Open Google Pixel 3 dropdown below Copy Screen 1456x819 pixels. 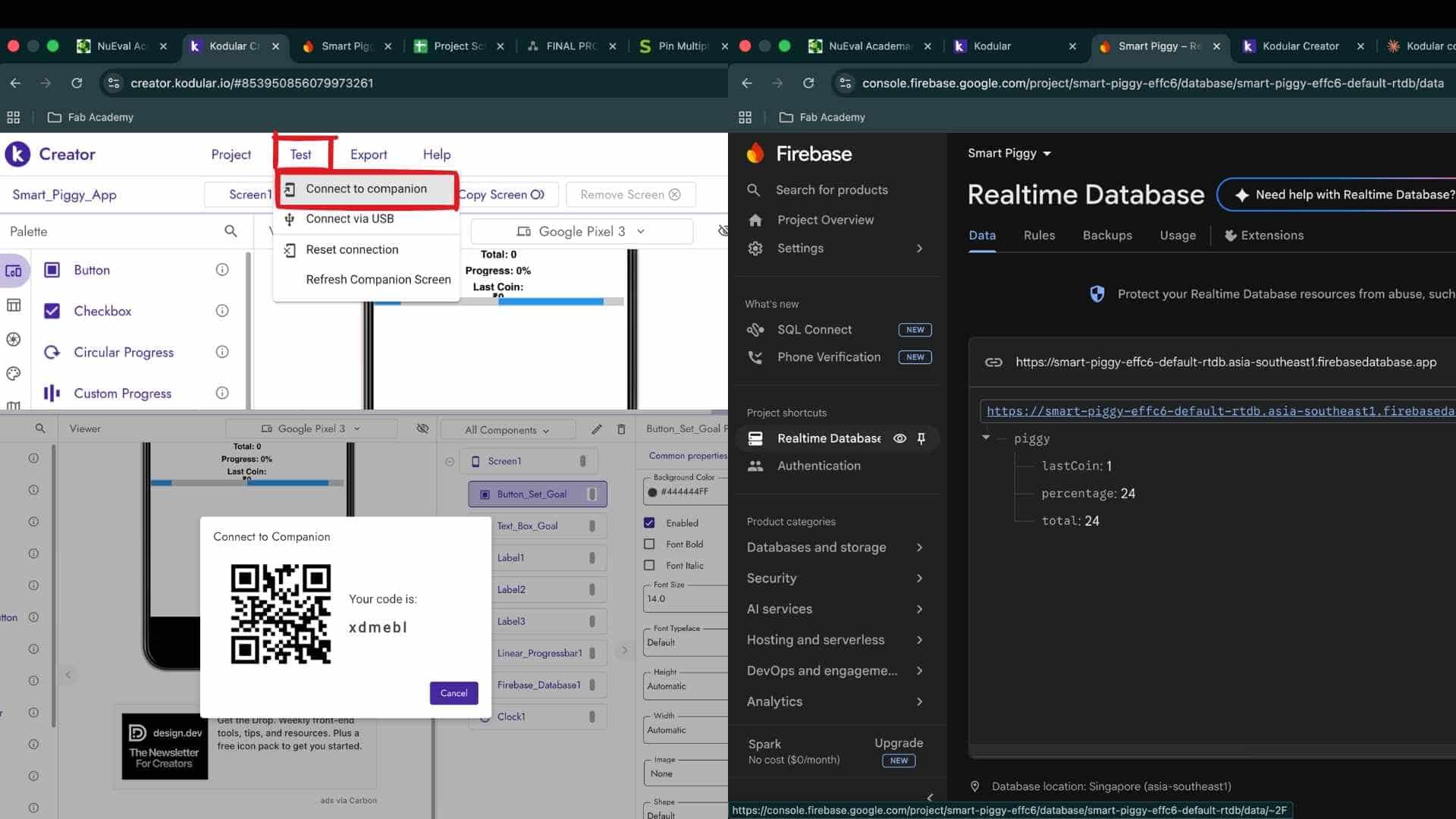point(582,231)
